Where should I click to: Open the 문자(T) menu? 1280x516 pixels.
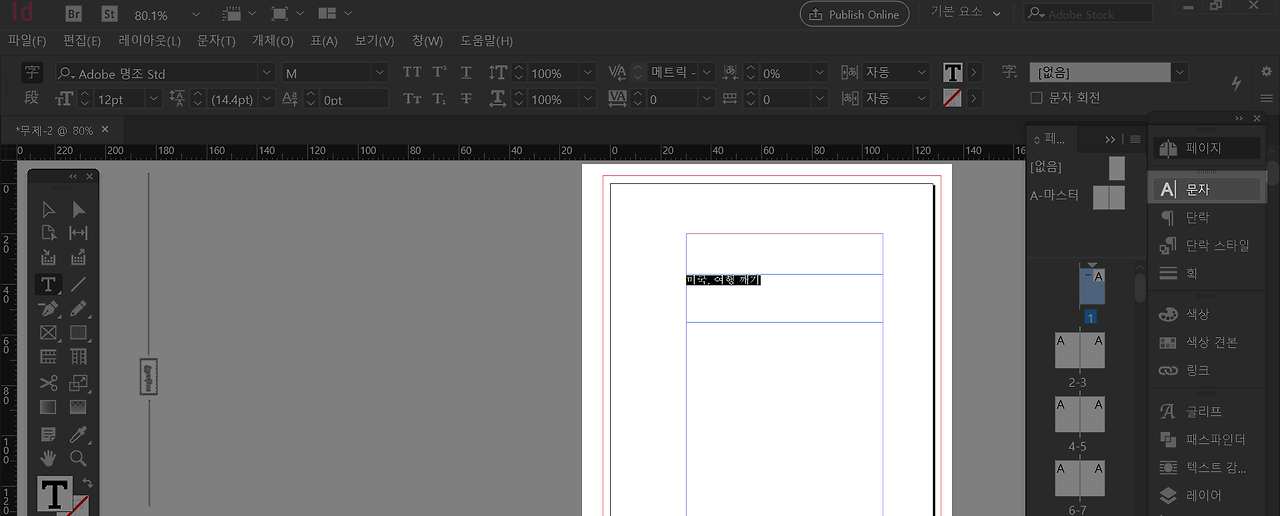coord(216,41)
